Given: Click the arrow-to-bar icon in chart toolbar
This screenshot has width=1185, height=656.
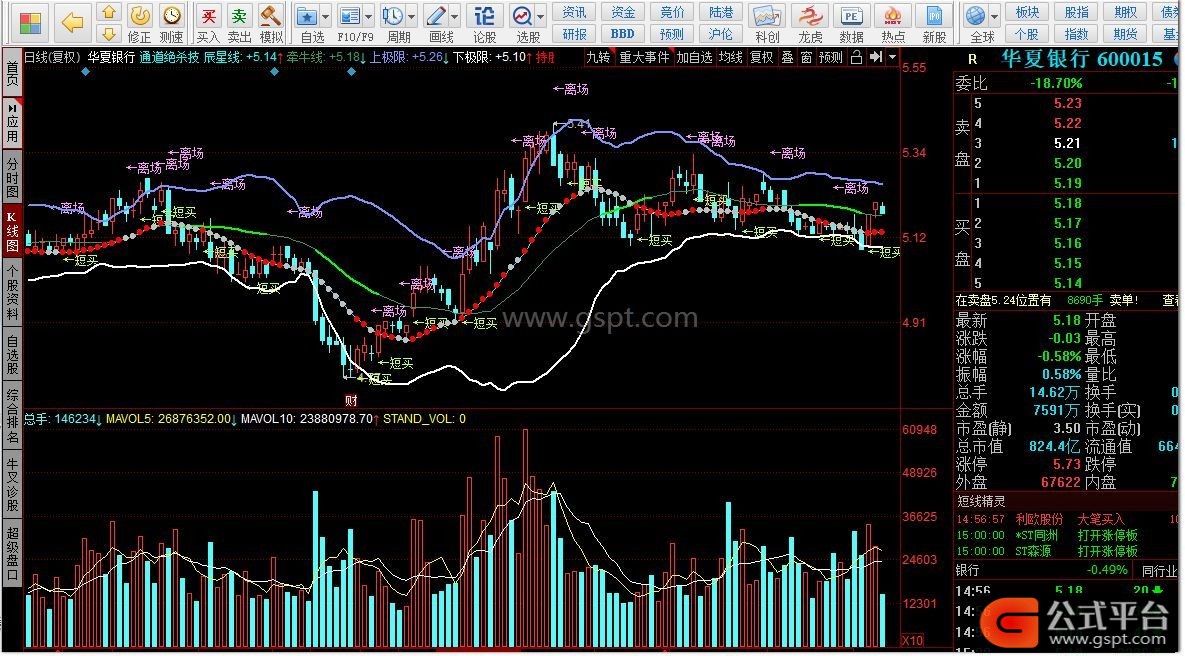Looking at the screenshot, I should (876, 57).
